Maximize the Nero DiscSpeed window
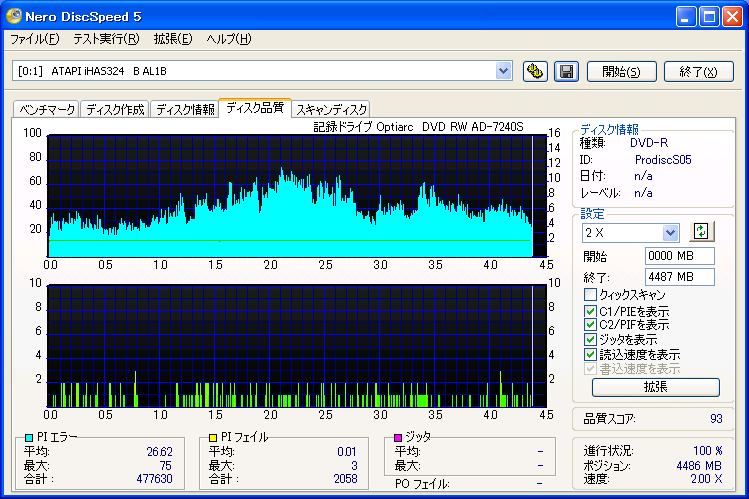 click(709, 17)
